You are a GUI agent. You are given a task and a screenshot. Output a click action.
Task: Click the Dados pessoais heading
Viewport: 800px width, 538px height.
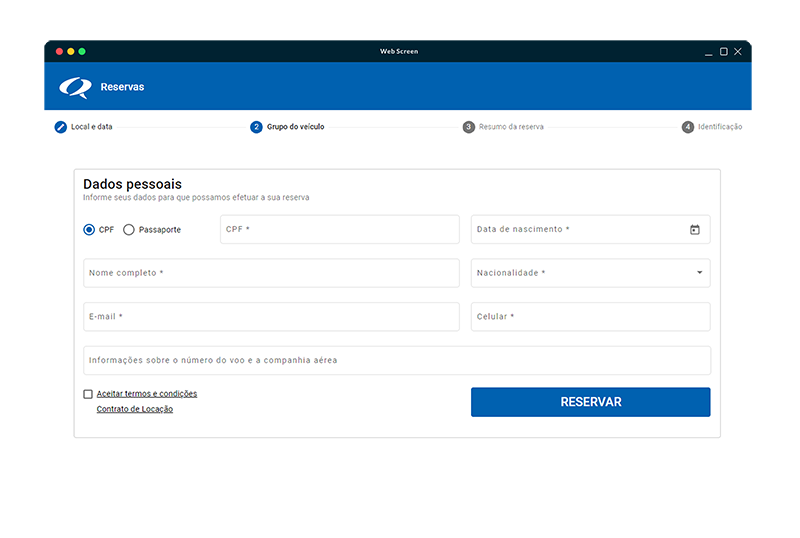pyautogui.click(x=132, y=184)
